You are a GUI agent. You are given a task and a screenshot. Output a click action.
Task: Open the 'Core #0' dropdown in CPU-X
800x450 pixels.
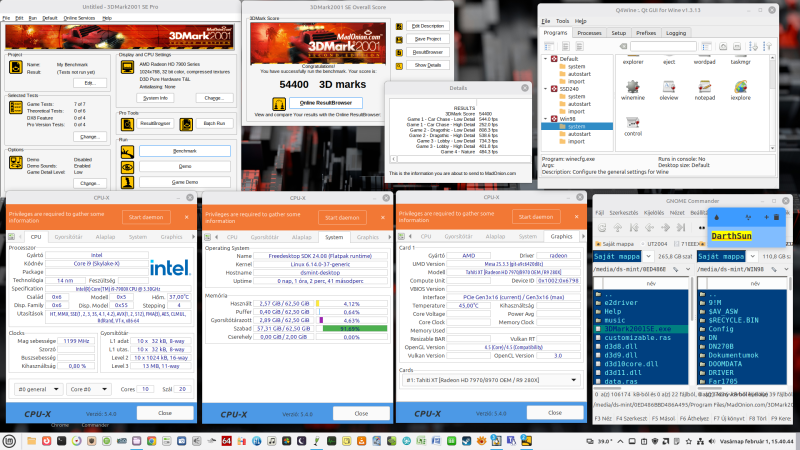(89, 389)
